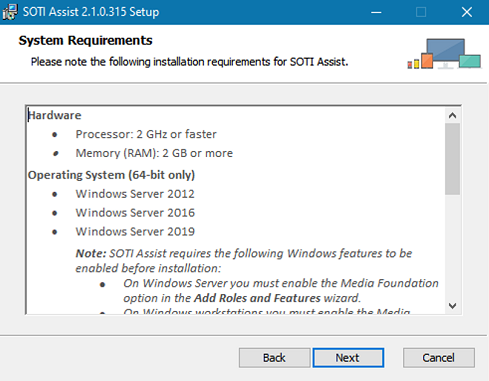
Task: Click the Windows Server 2016 line
Action: 135,213
